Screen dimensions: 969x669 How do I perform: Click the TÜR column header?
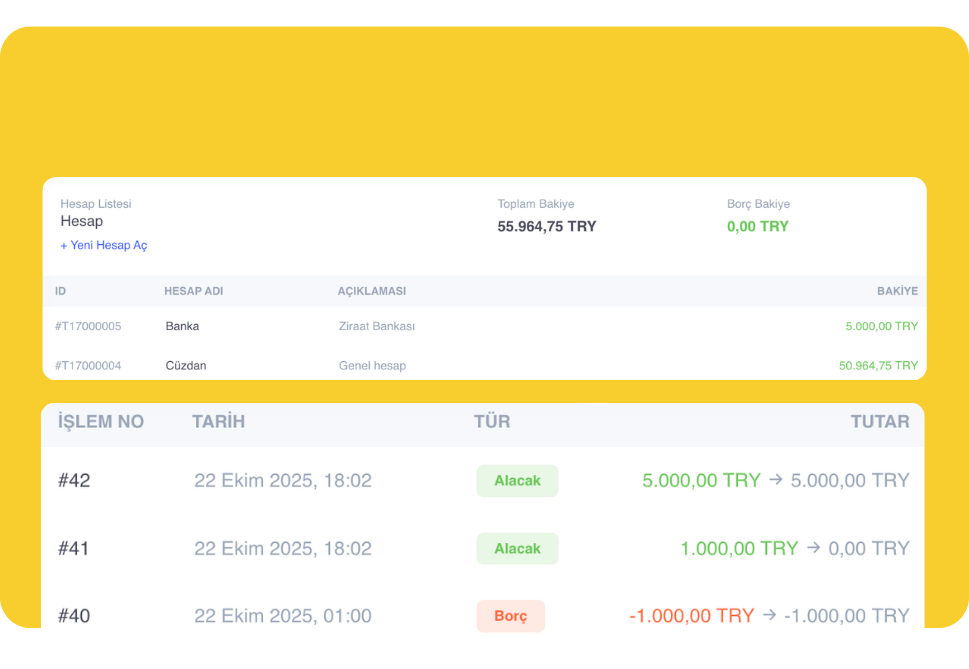[492, 422]
